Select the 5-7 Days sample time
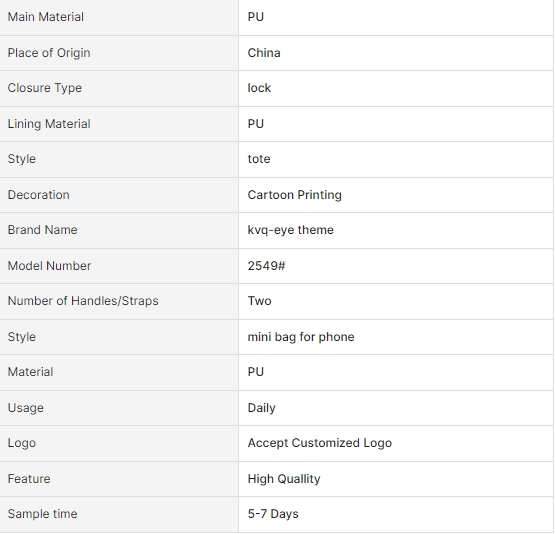Image resolution: width=555 pixels, height=534 pixels. point(273,514)
